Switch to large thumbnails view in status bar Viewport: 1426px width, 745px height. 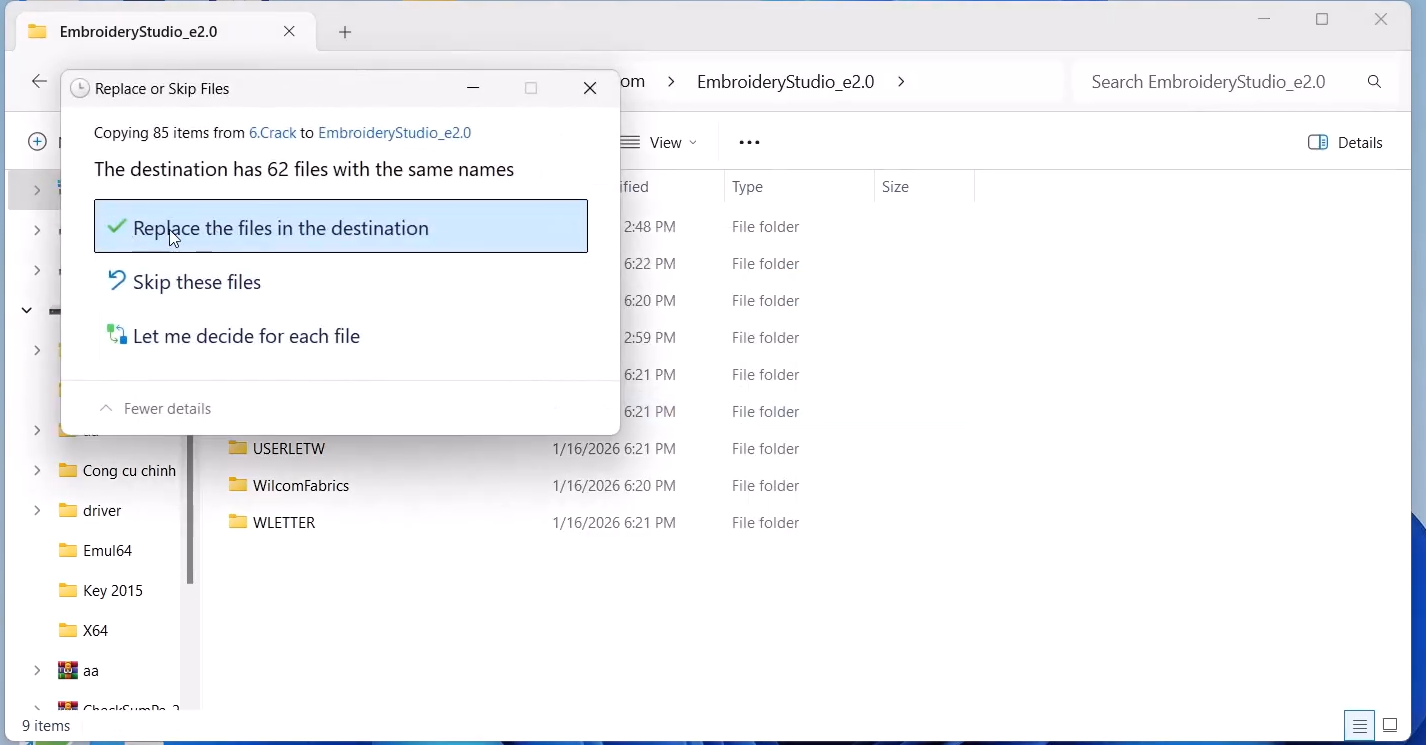click(1390, 726)
